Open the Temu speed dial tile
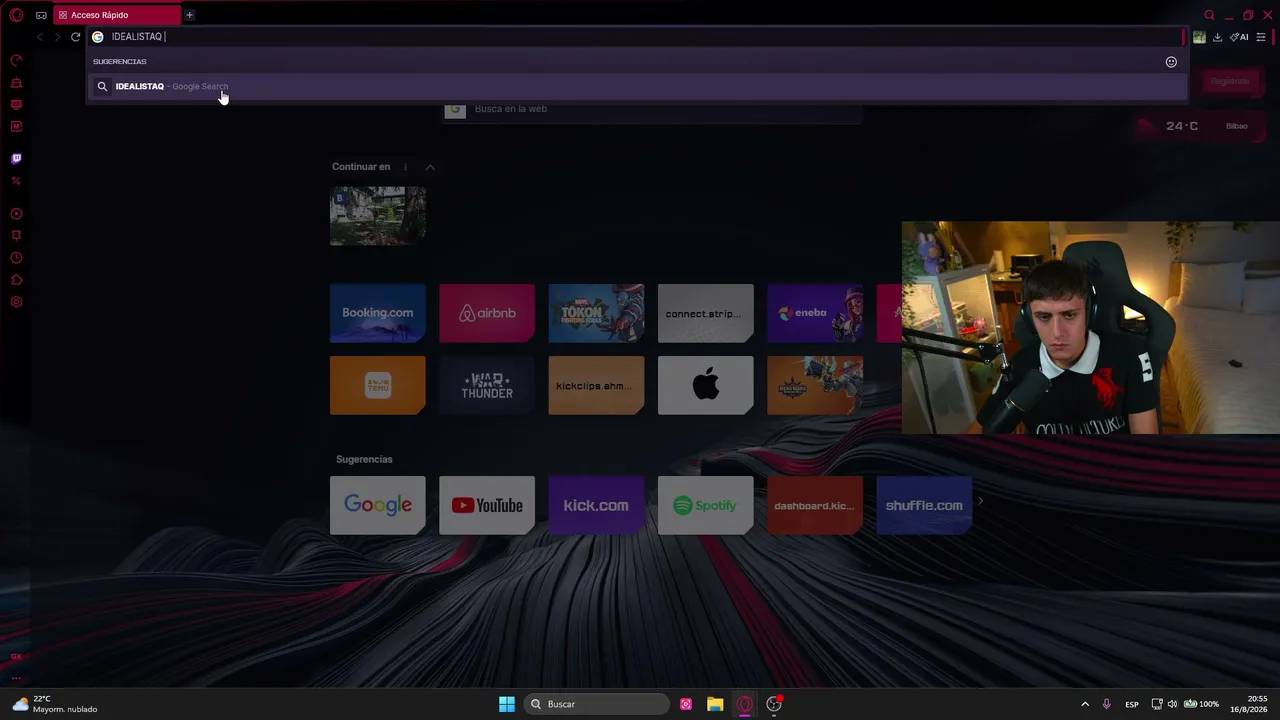Viewport: 1280px width, 720px height. tap(378, 385)
